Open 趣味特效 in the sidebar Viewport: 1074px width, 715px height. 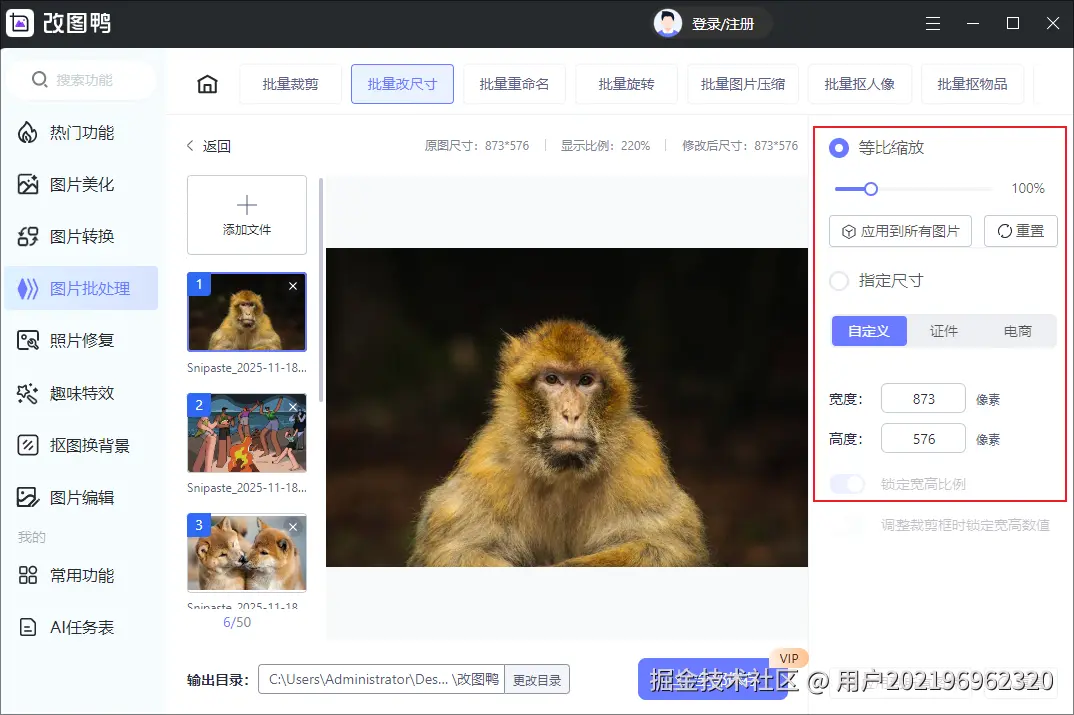pyautogui.click(x=81, y=393)
